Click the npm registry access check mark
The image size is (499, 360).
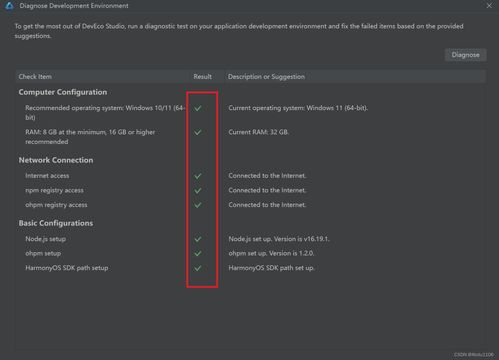tap(198, 190)
